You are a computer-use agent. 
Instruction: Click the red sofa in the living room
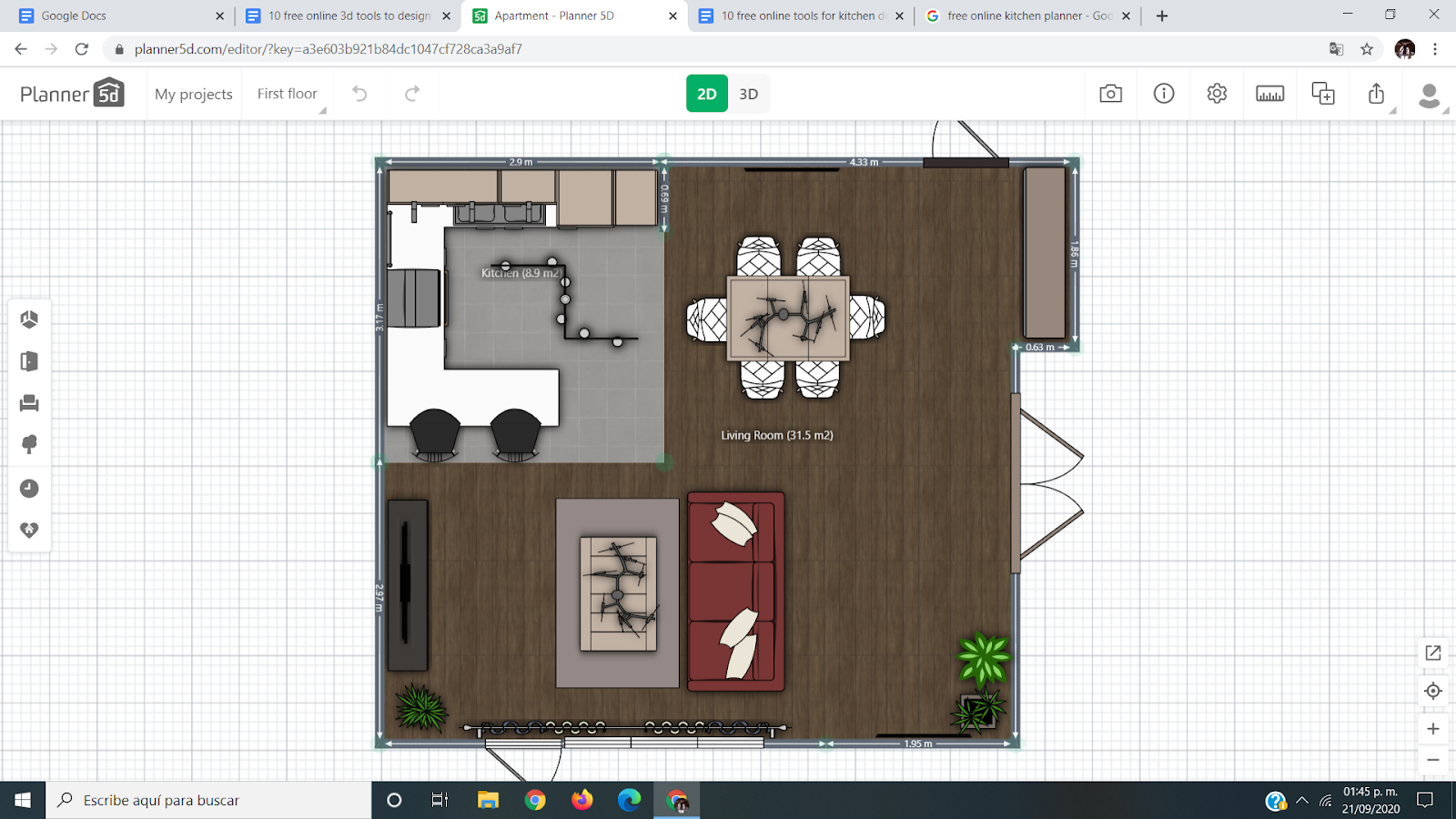(735, 591)
